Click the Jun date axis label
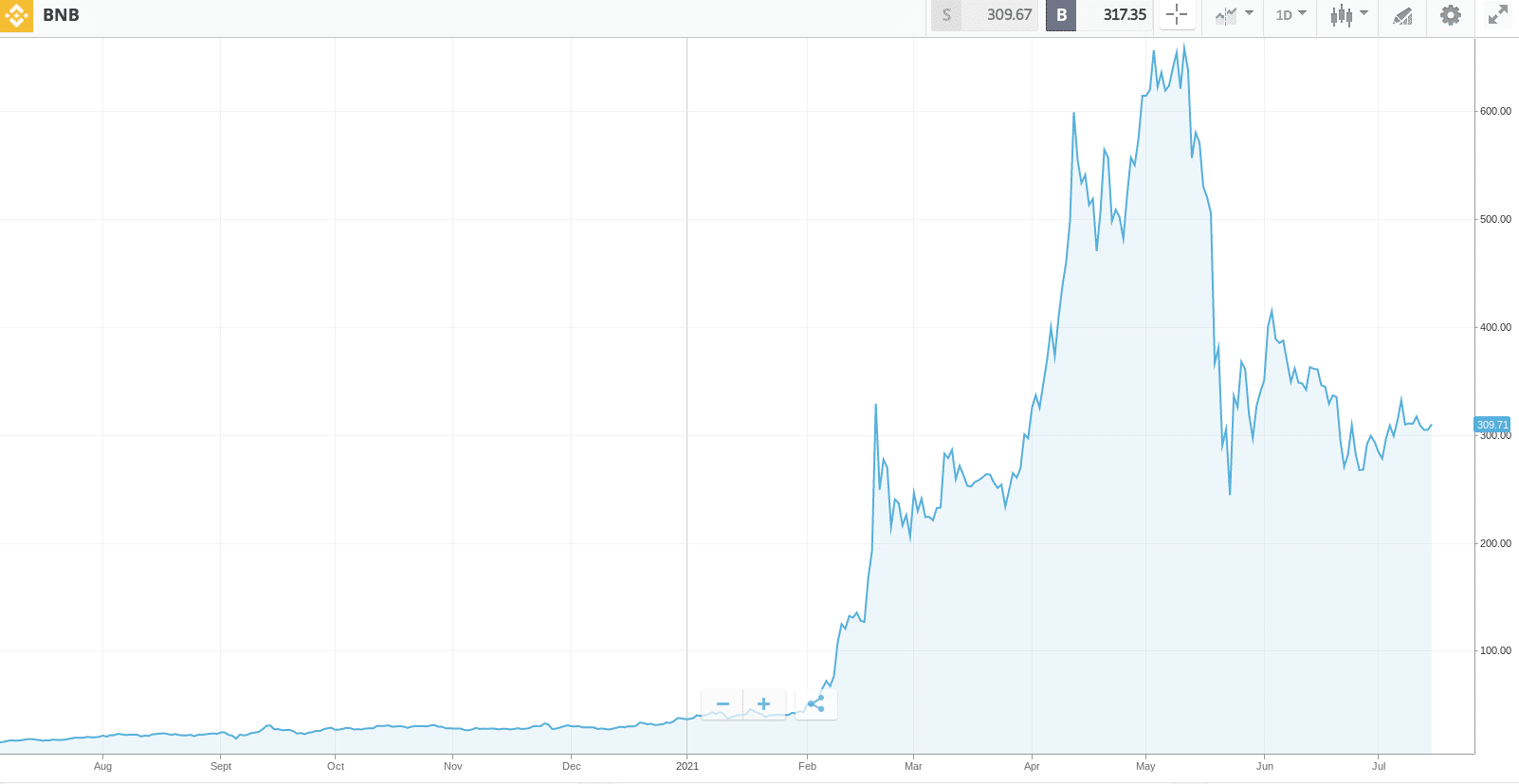1519x784 pixels. pyautogui.click(x=1265, y=766)
